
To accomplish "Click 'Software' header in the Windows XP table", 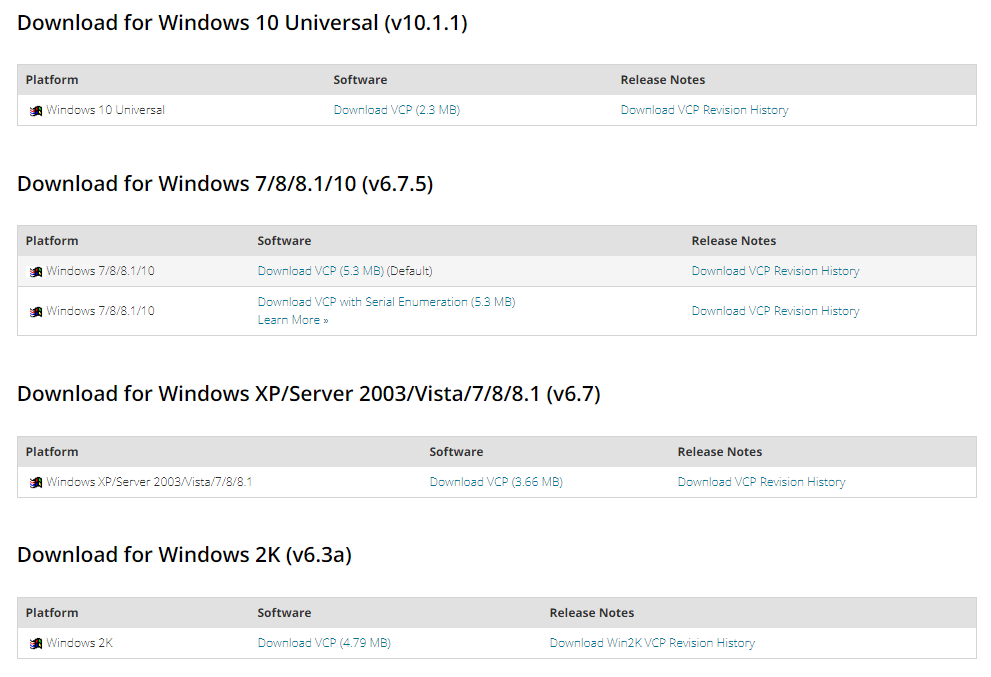I will coord(456,452).
